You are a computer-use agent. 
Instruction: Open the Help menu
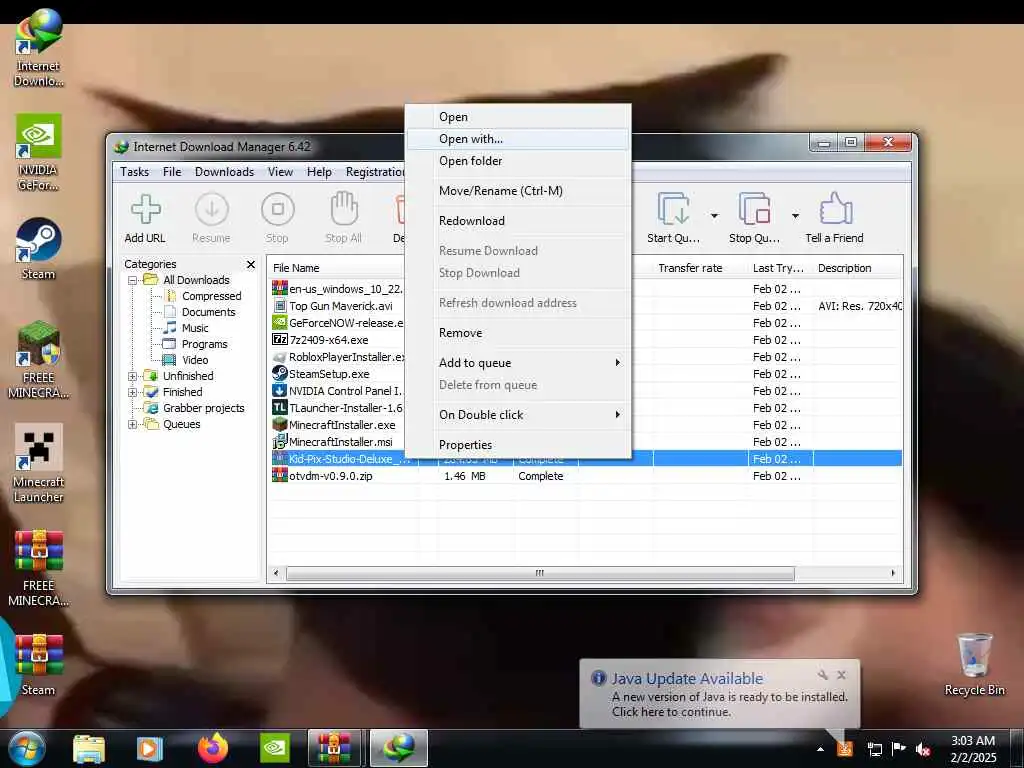coord(319,172)
